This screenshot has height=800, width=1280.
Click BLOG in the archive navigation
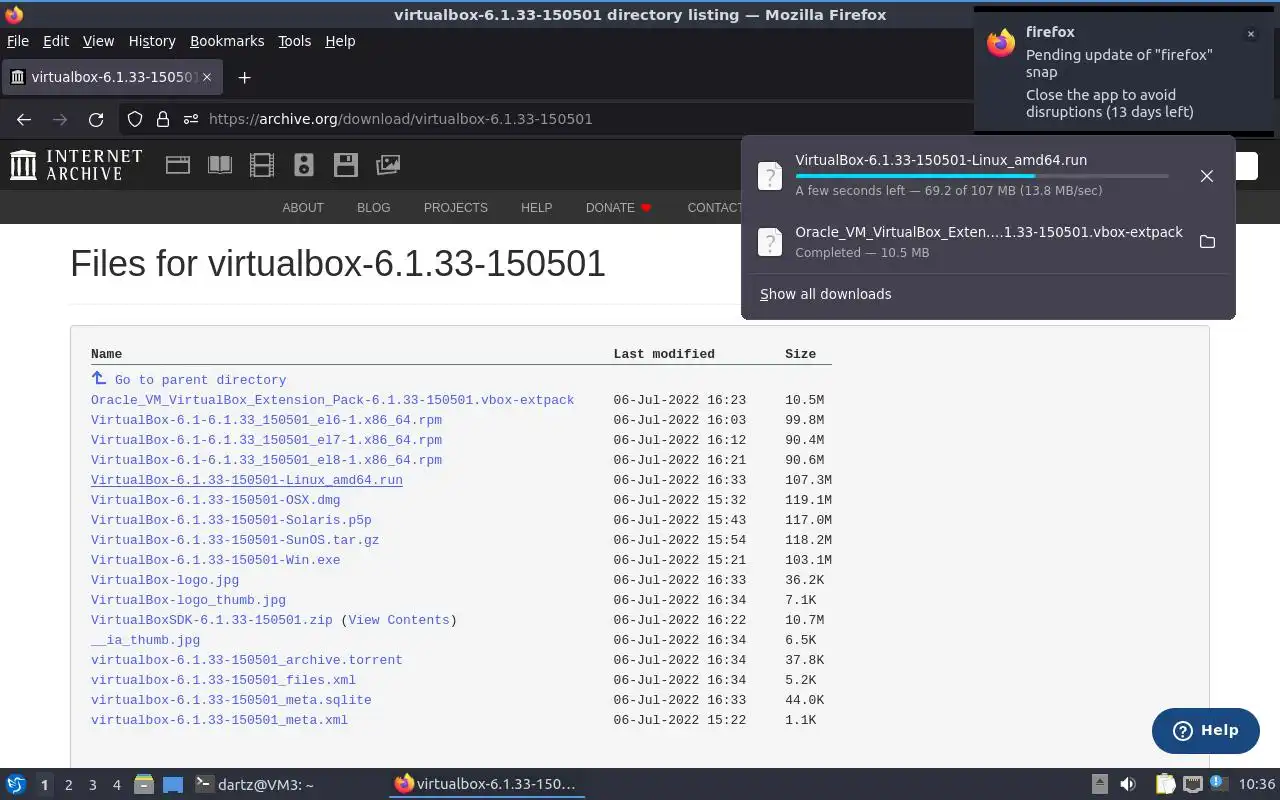coord(373,207)
